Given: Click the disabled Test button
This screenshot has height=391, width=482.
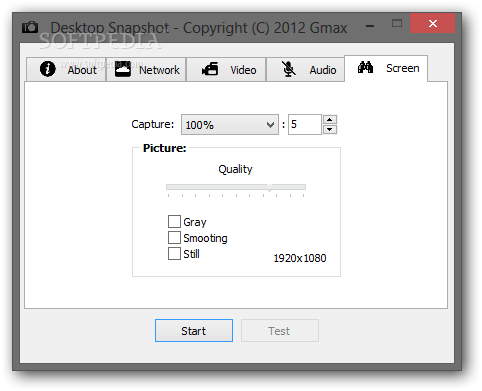Looking at the screenshot, I should point(280,331).
